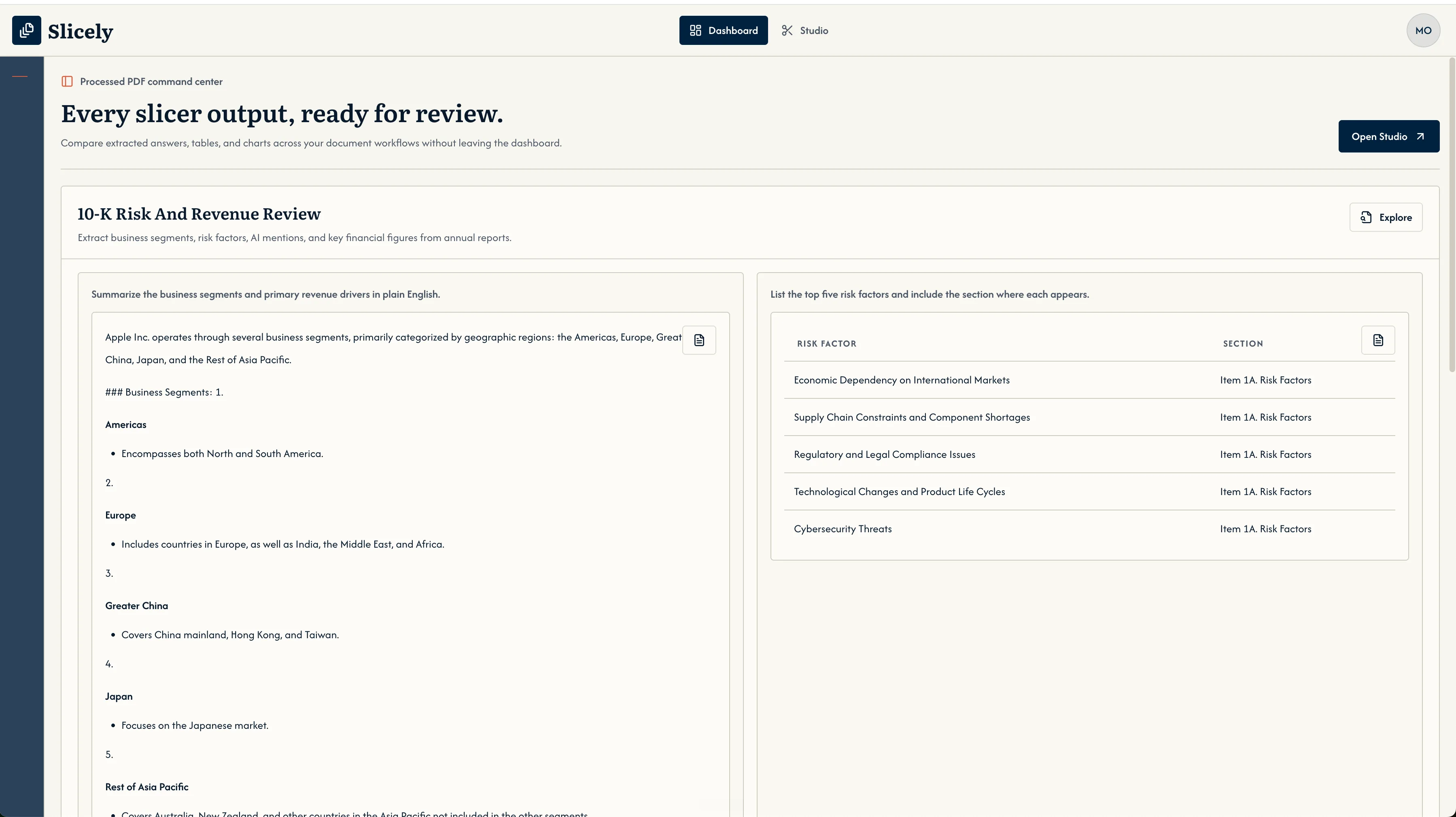Switch to the Studio tab
The image size is (1456, 817).
pos(805,30)
